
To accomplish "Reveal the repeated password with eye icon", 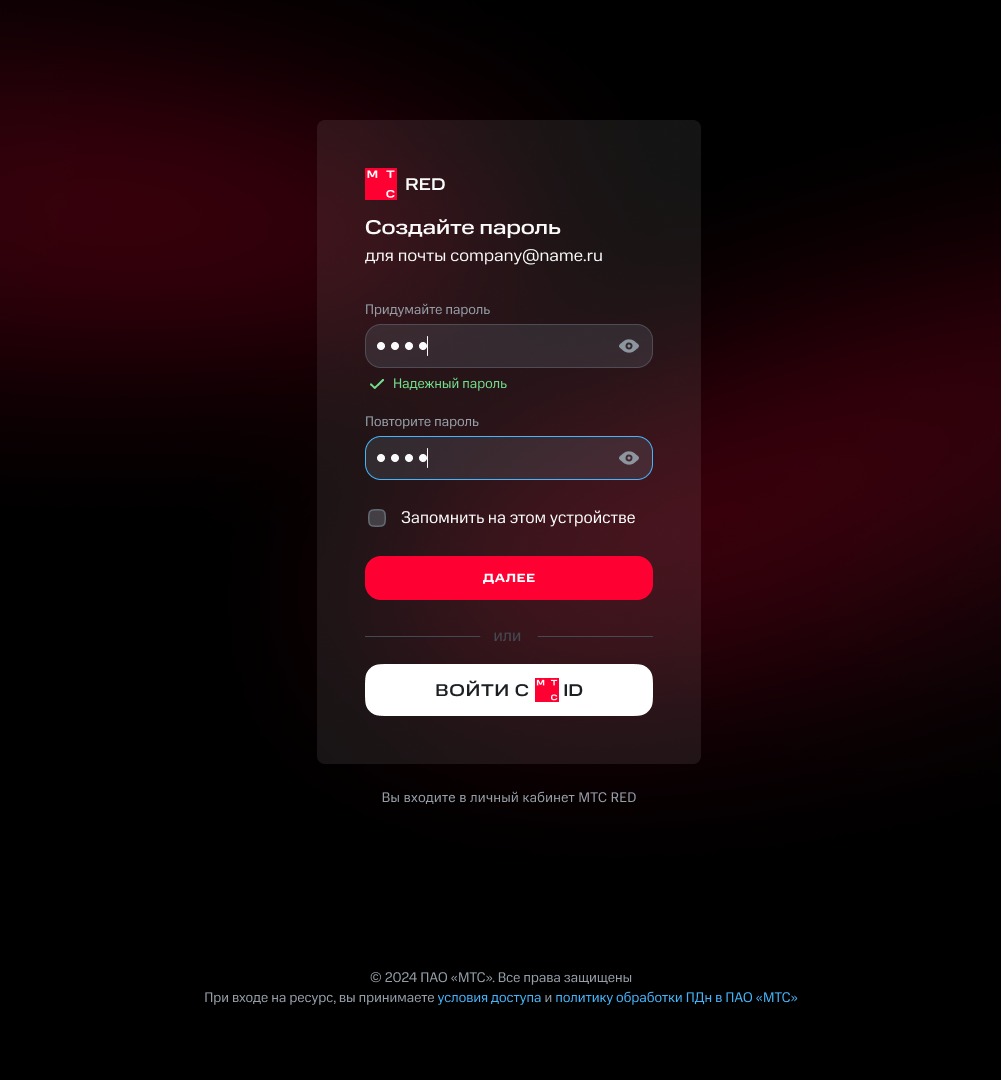I will pyautogui.click(x=628, y=458).
